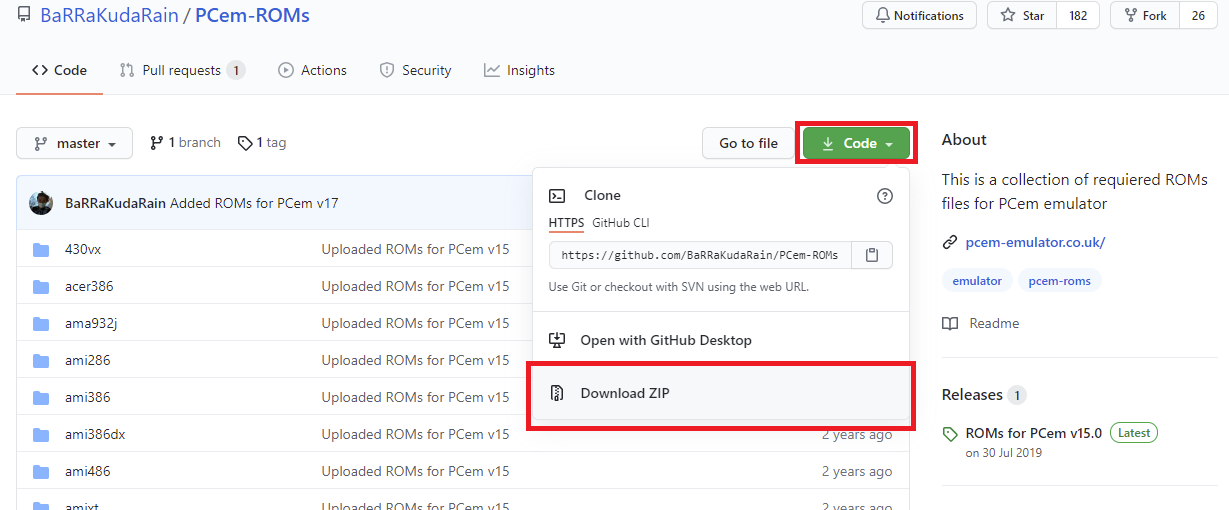Open the acer386 folder
Image resolution: width=1229 pixels, height=510 pixels.
click(89, 286)
